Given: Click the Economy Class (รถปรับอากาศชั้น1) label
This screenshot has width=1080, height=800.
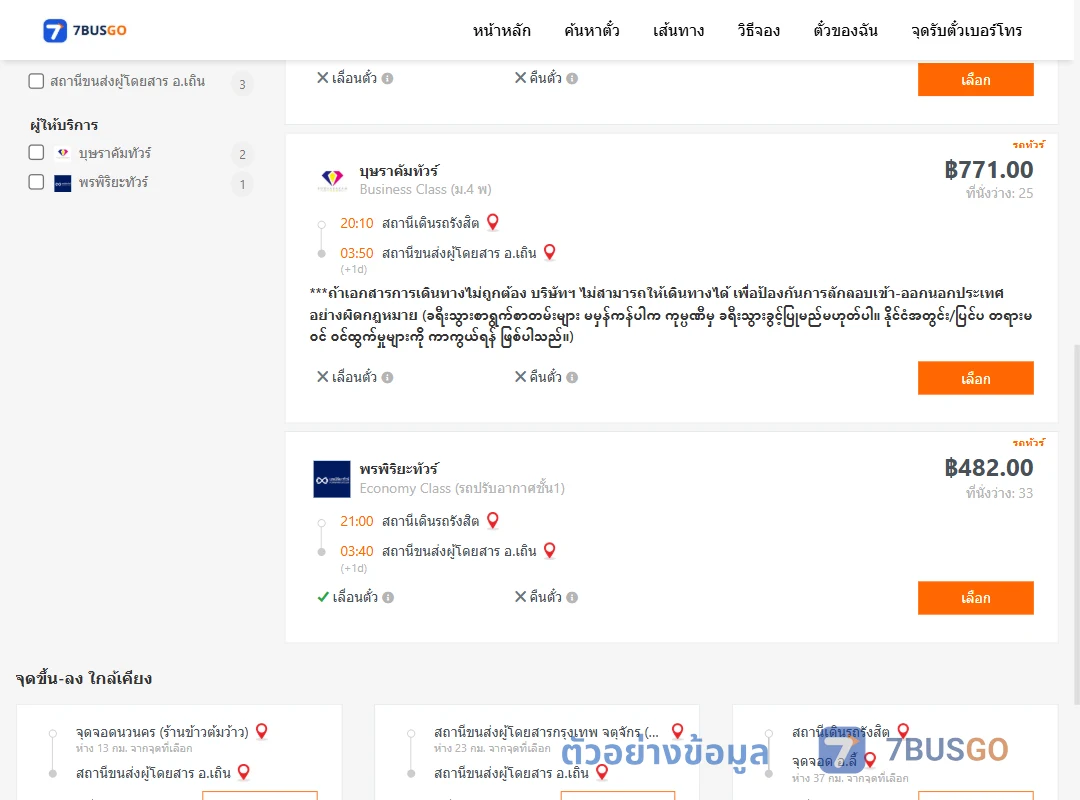Looking at the screenshot, I should [462, 489].
